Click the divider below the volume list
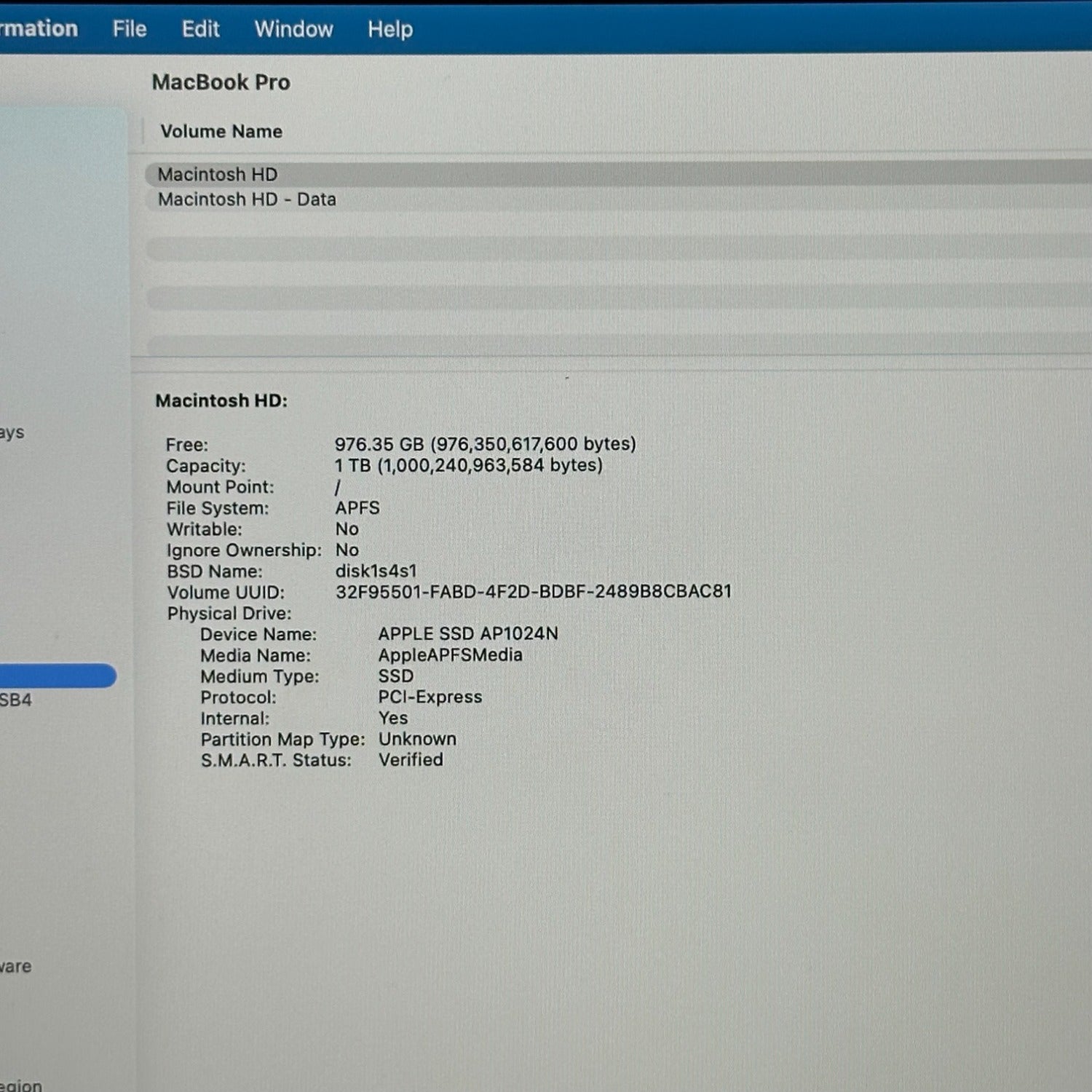1092x1092 pixels. (x=612, y=357)
